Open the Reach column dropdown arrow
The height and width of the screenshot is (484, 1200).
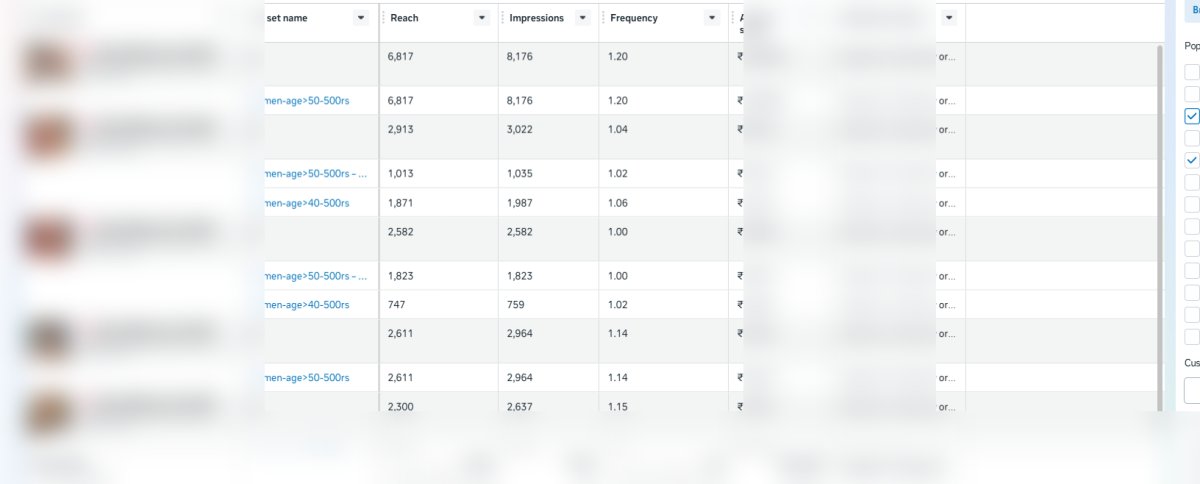tap(481, 18)
